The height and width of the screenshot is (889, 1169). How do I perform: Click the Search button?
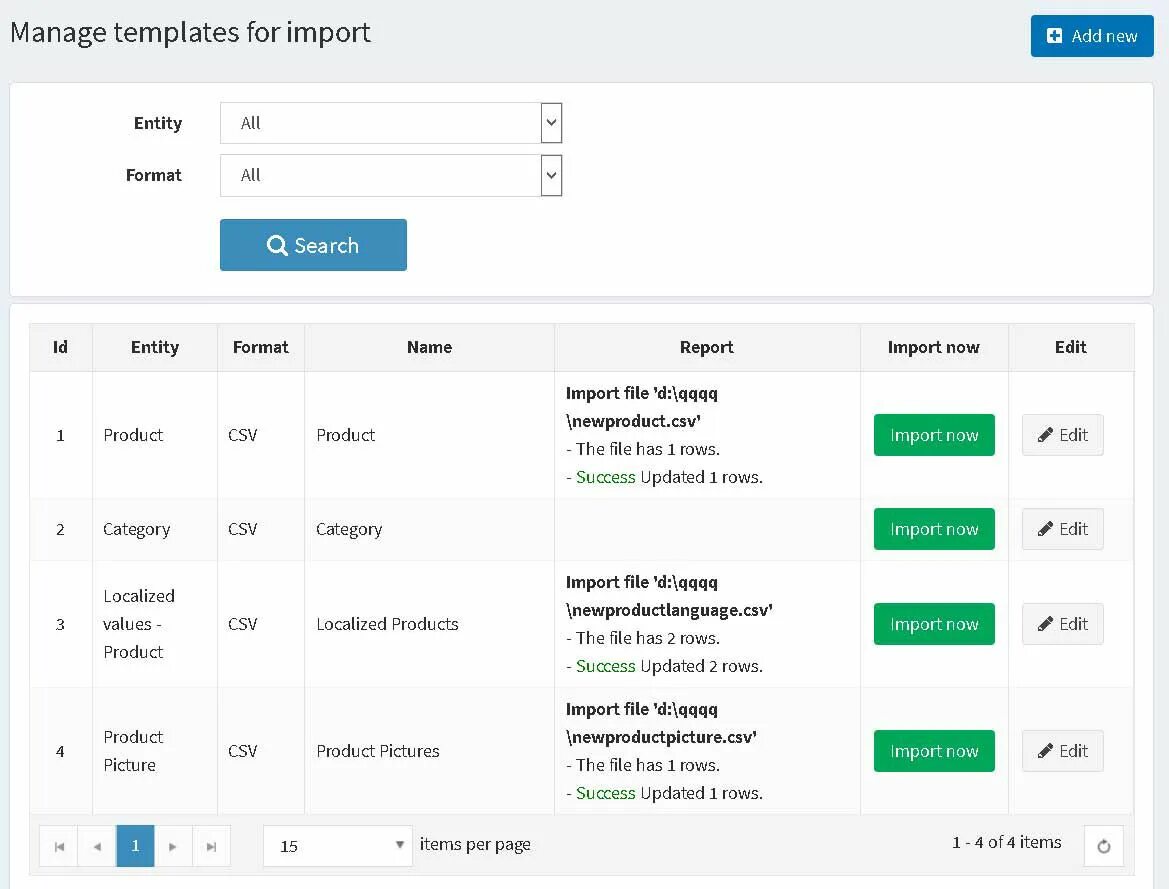tap(313, 245)
